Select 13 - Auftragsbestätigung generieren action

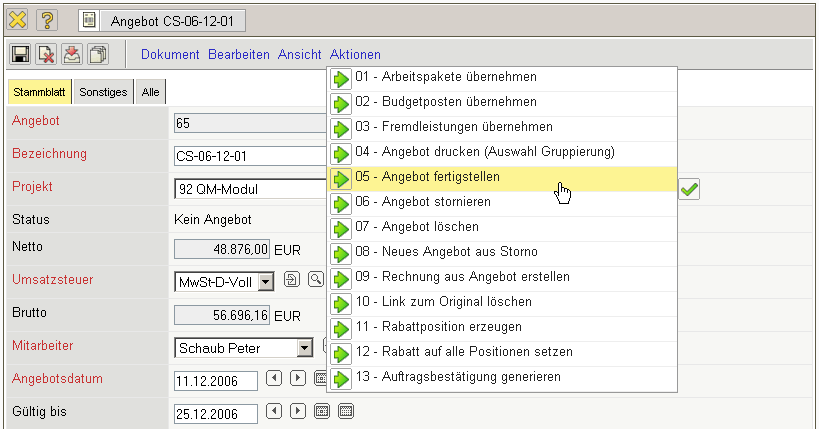point(457,377)
